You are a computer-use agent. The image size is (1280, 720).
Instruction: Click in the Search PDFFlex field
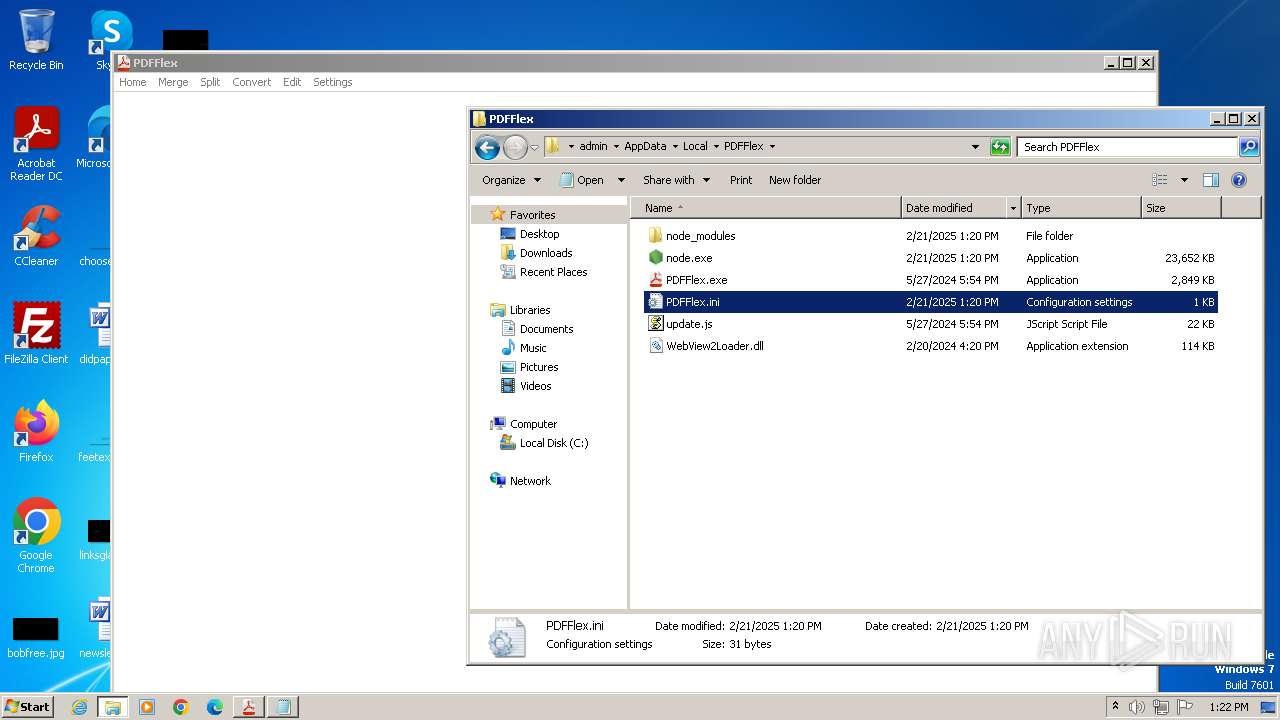click(1128, 147)
